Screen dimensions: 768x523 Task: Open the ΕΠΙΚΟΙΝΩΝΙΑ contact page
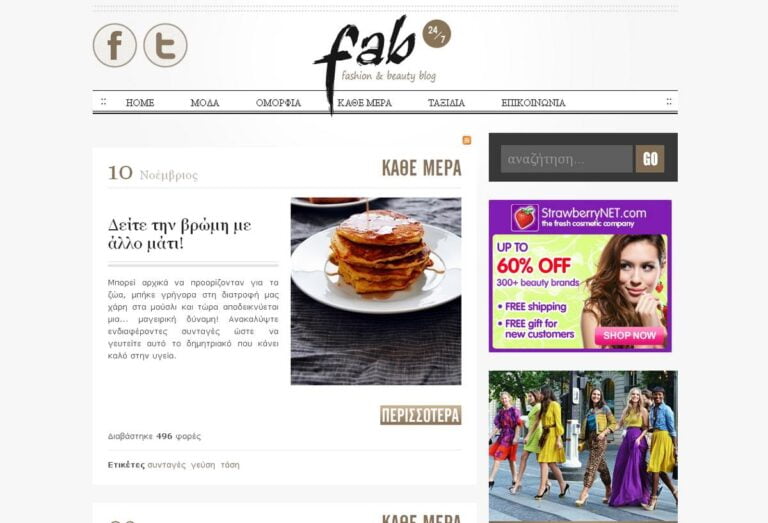[533, 103]
